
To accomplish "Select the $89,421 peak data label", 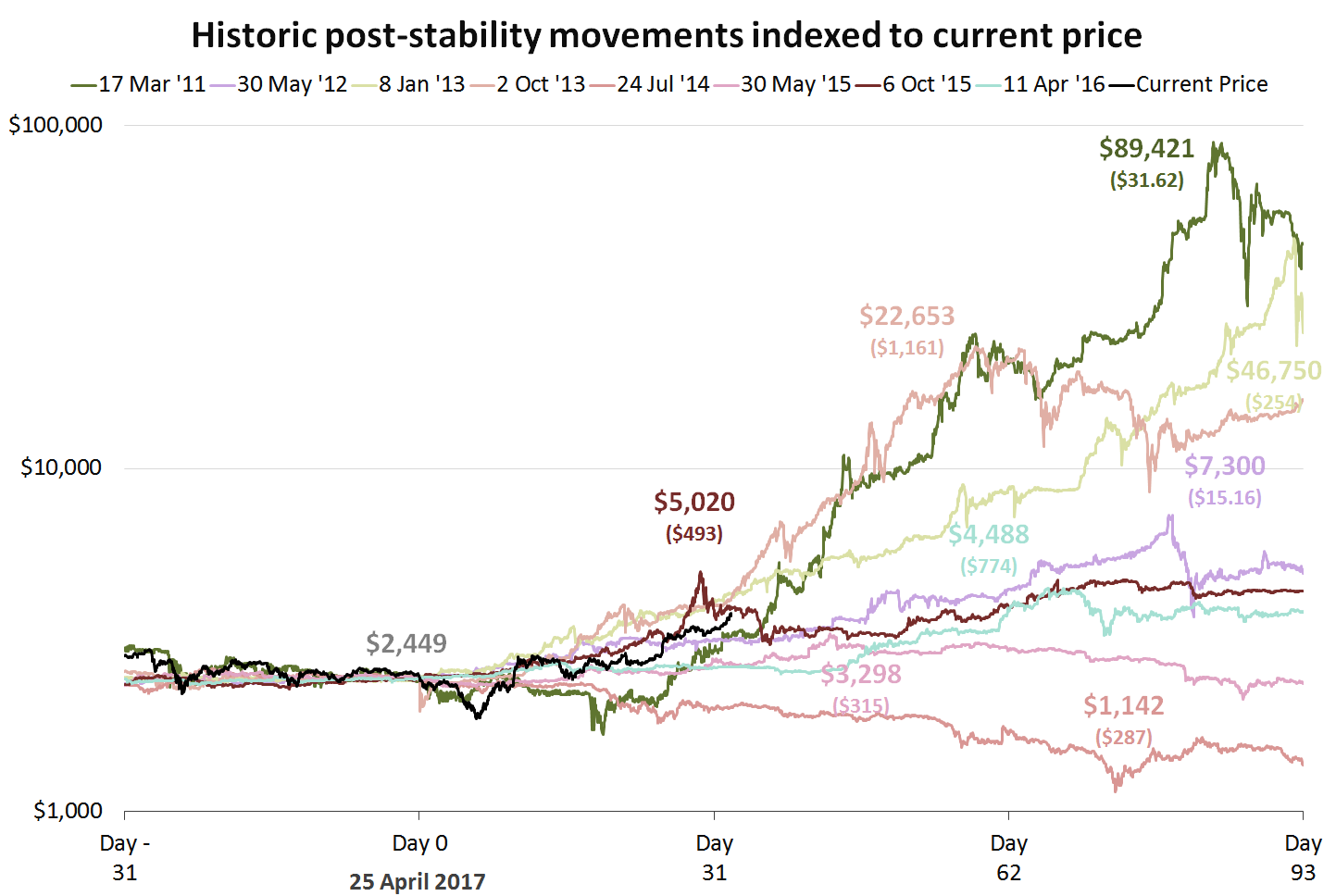I will click(1146, 148).
